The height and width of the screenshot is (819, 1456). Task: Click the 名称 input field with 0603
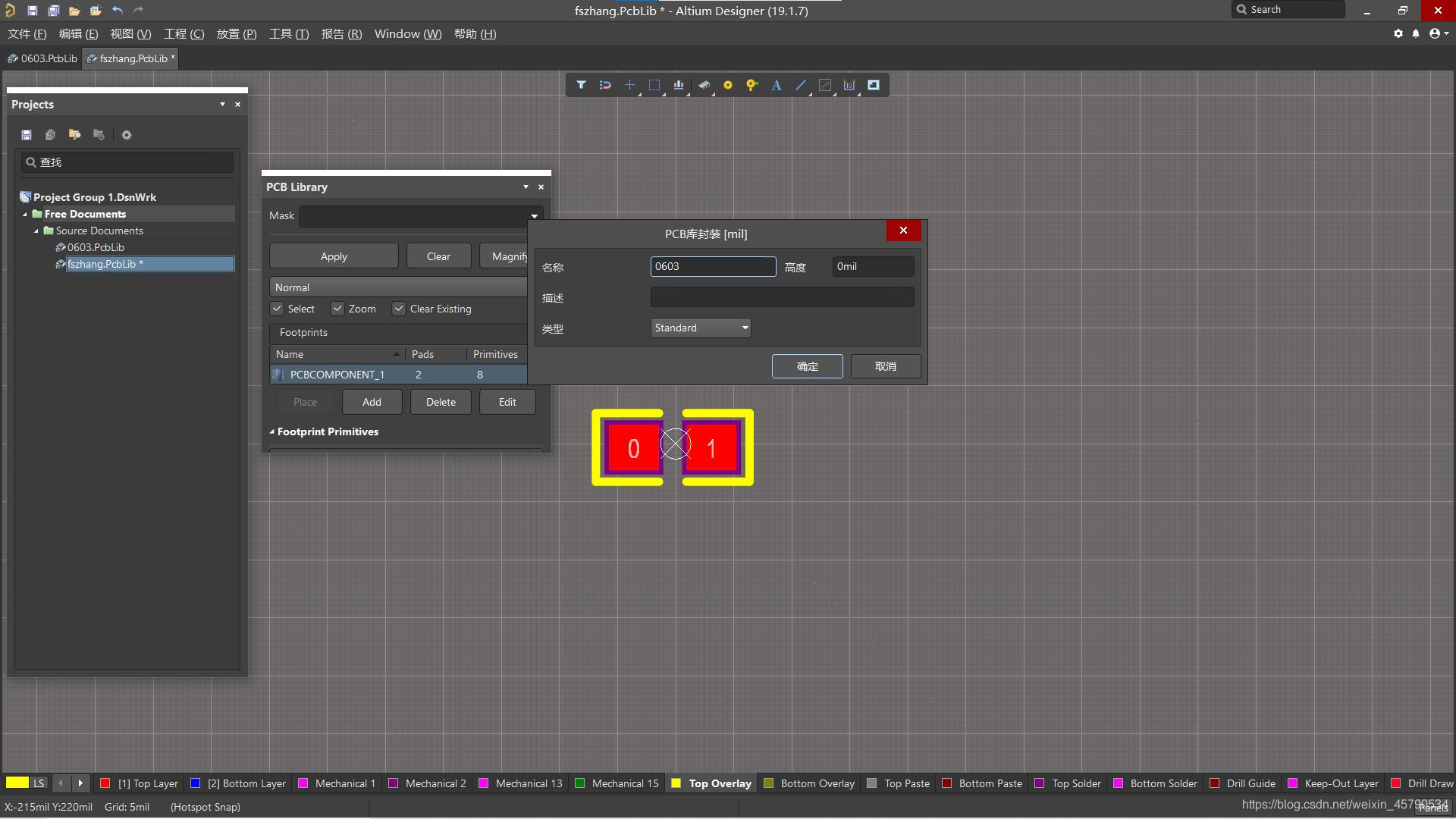click(x=712, y=266)
